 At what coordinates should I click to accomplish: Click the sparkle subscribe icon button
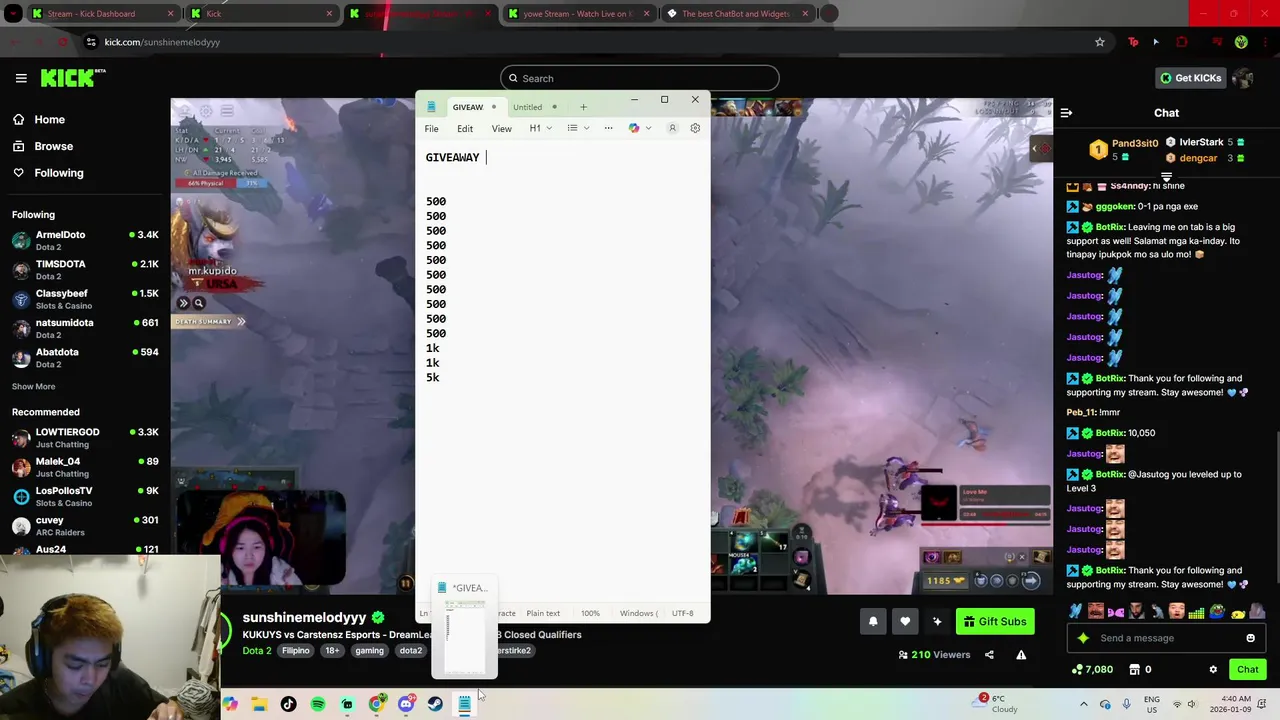[937, 621]
